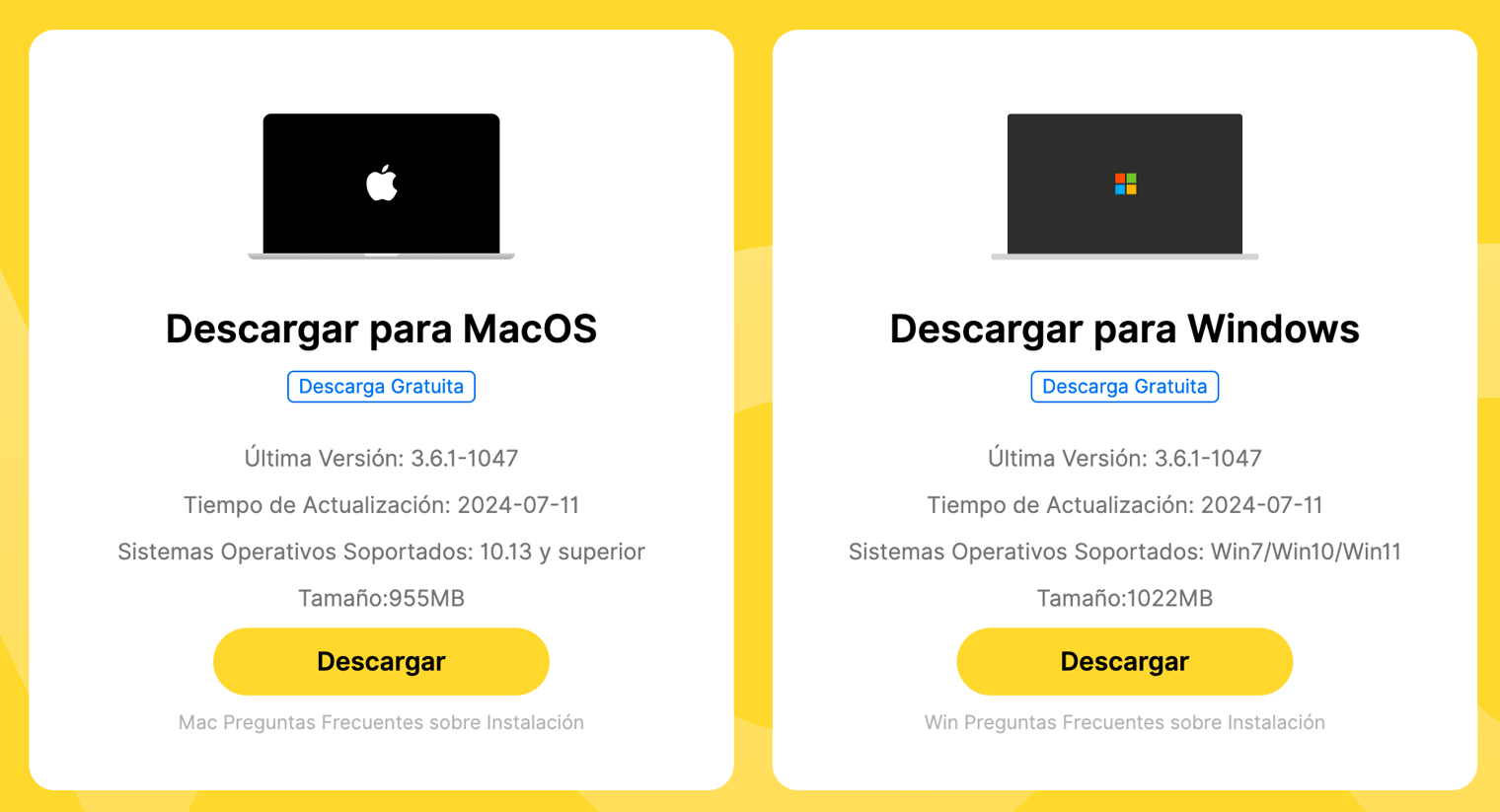Viewport: 1500px width, 812px height.
Task: Click the MacOS Última Versión 3.6.1-1047 text
Action: coord(381,458)
